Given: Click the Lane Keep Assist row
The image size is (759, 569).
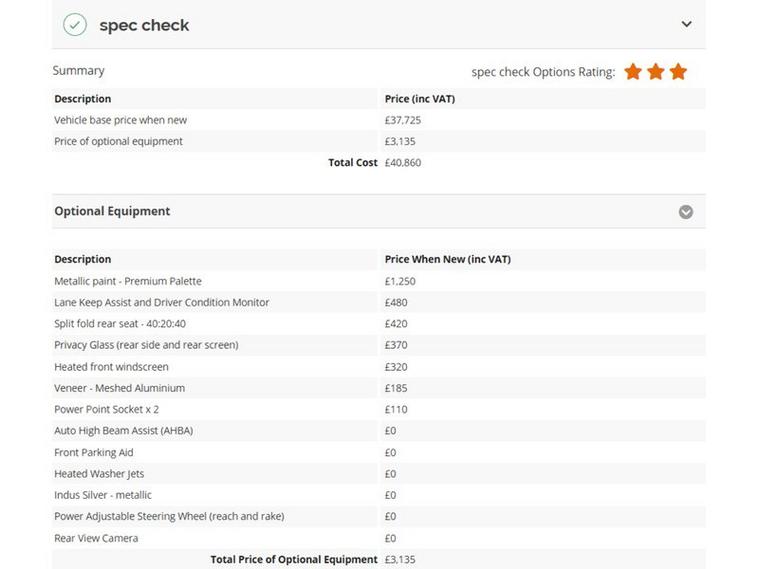Looking at the screenshot, I should tap(161, 302).
